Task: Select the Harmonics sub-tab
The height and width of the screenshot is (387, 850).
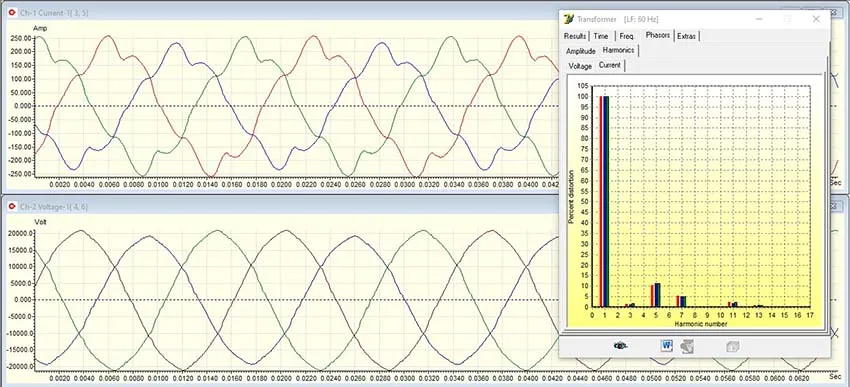Action: 619,50
